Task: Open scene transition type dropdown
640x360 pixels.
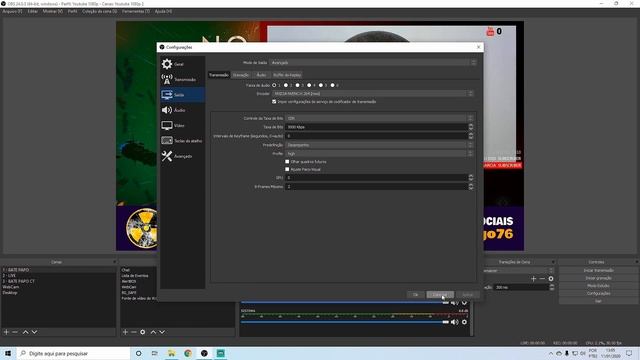Action: point(518,271)
